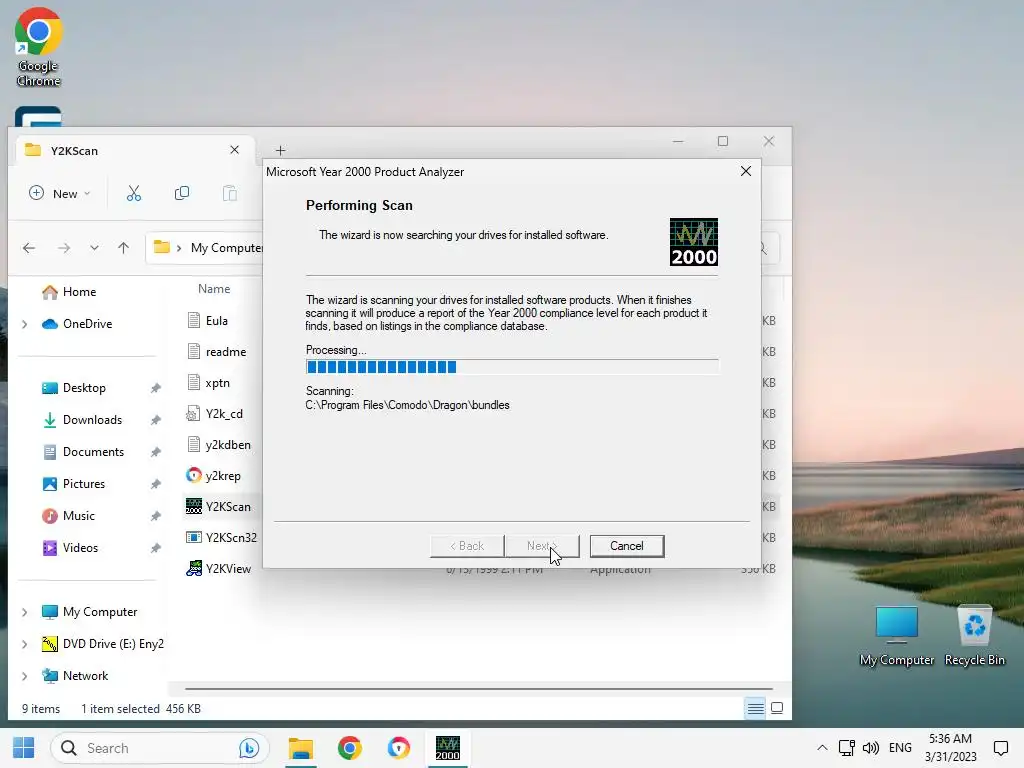The width and height of the screenshot is (1024, 768).
Task: Click the Paste icon in File Explorer toolbar
Action: point(229,193)
